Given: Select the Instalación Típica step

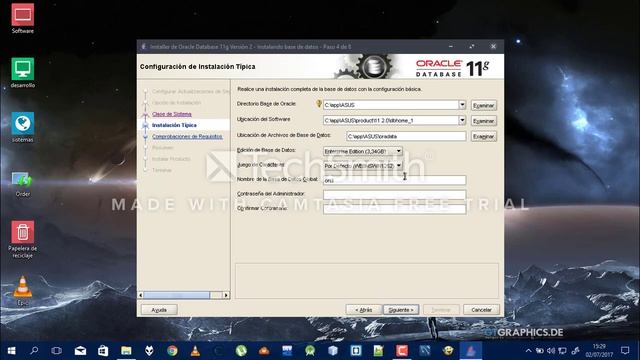Looking at the screenshot, I should 174,125.
